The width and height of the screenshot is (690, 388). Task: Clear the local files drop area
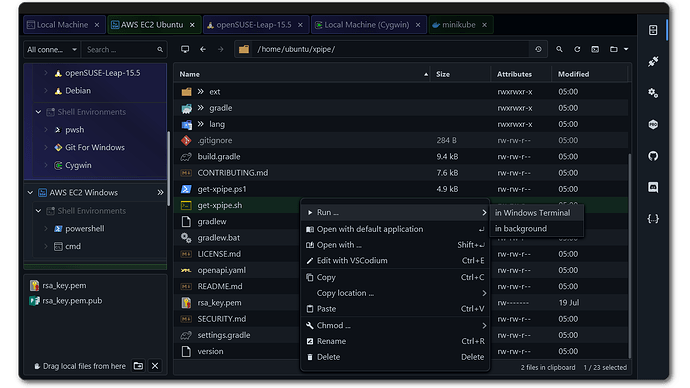155,366
